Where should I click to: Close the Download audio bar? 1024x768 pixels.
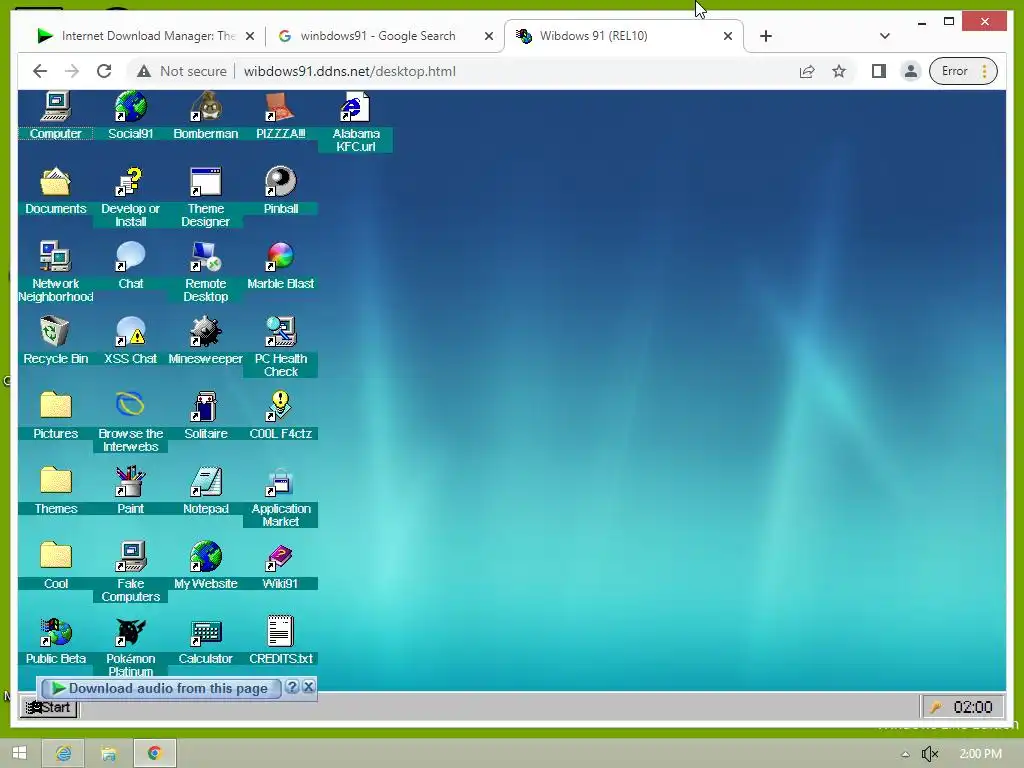click(308, 687)
